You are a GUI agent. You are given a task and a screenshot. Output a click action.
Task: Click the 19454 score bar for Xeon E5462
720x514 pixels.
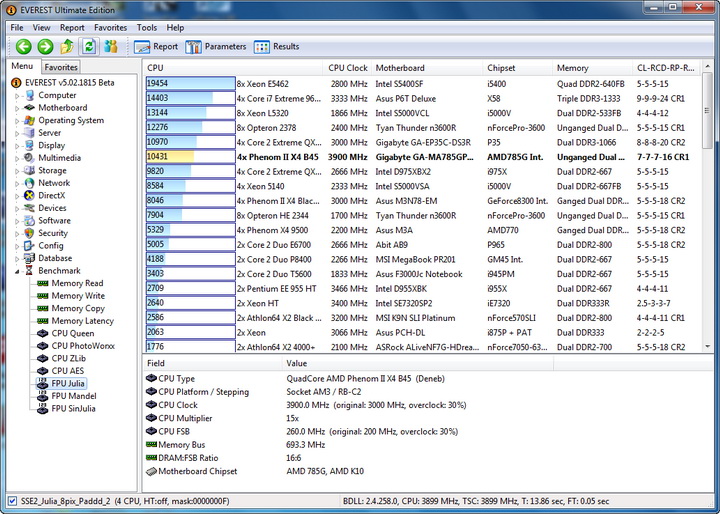coord(191,84)
